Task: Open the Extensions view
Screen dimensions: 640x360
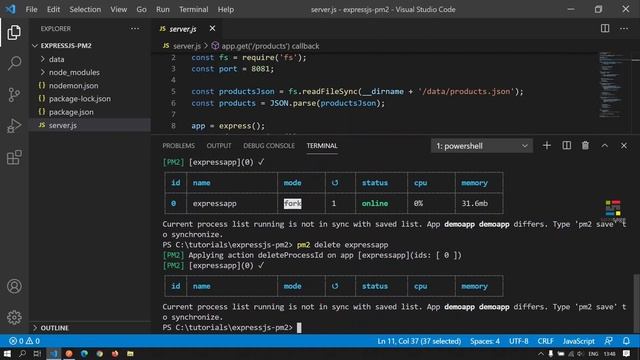Action: click(x=14, y=157)
